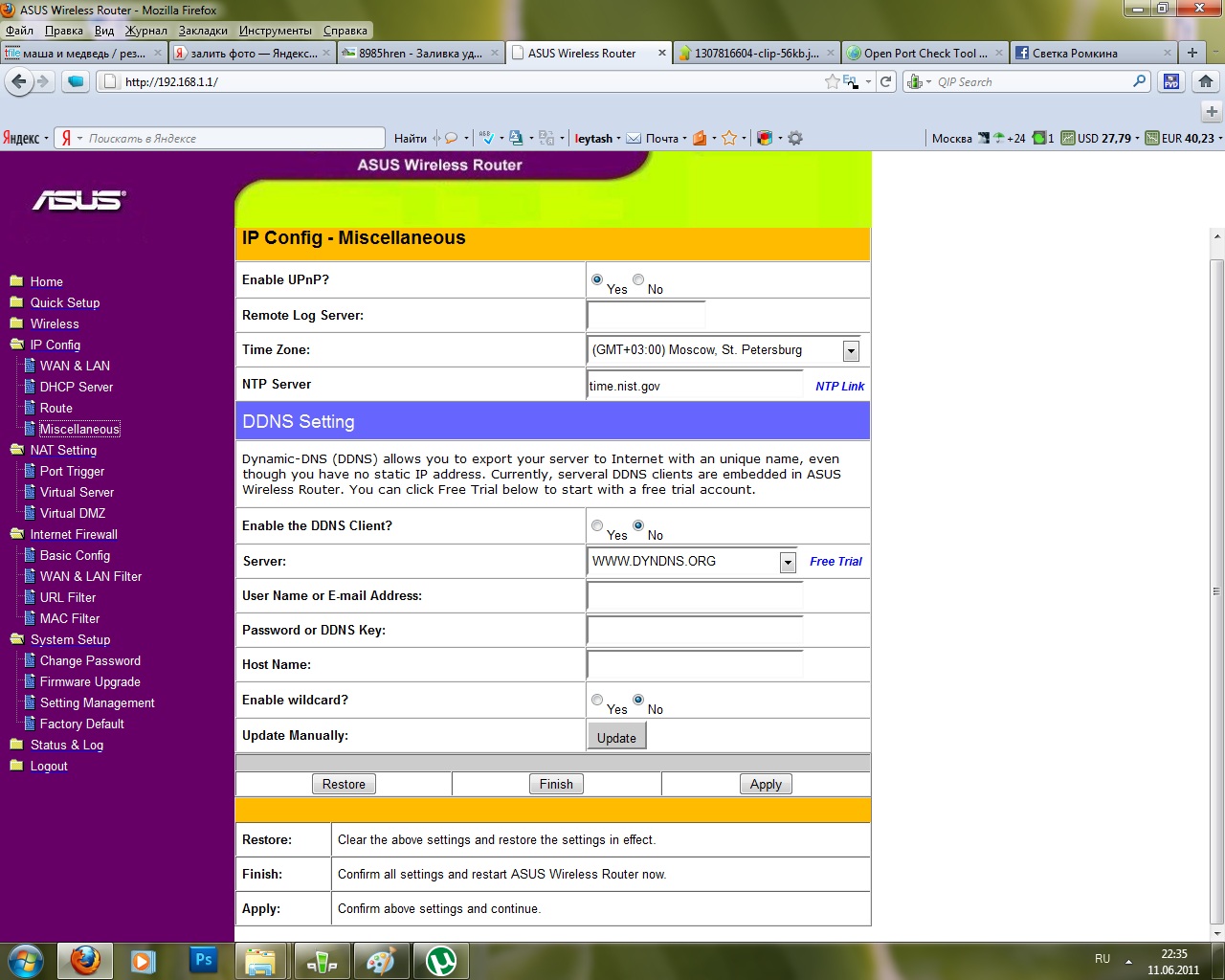Open the NTP Link
Image resolution: width=1225 pixels, height=980 pixels.
[x=839, y=386]
